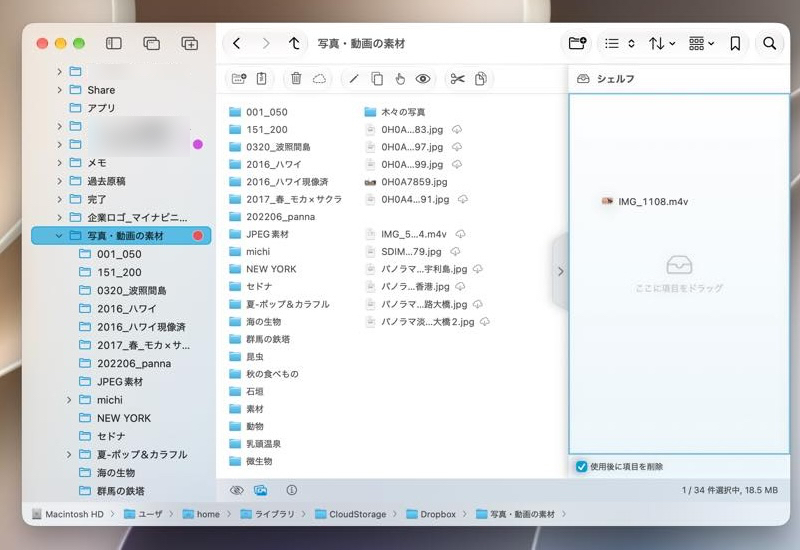Screen dimensions: 800x550
Task: Go back with the left arrow button
Action: point(237,43)
